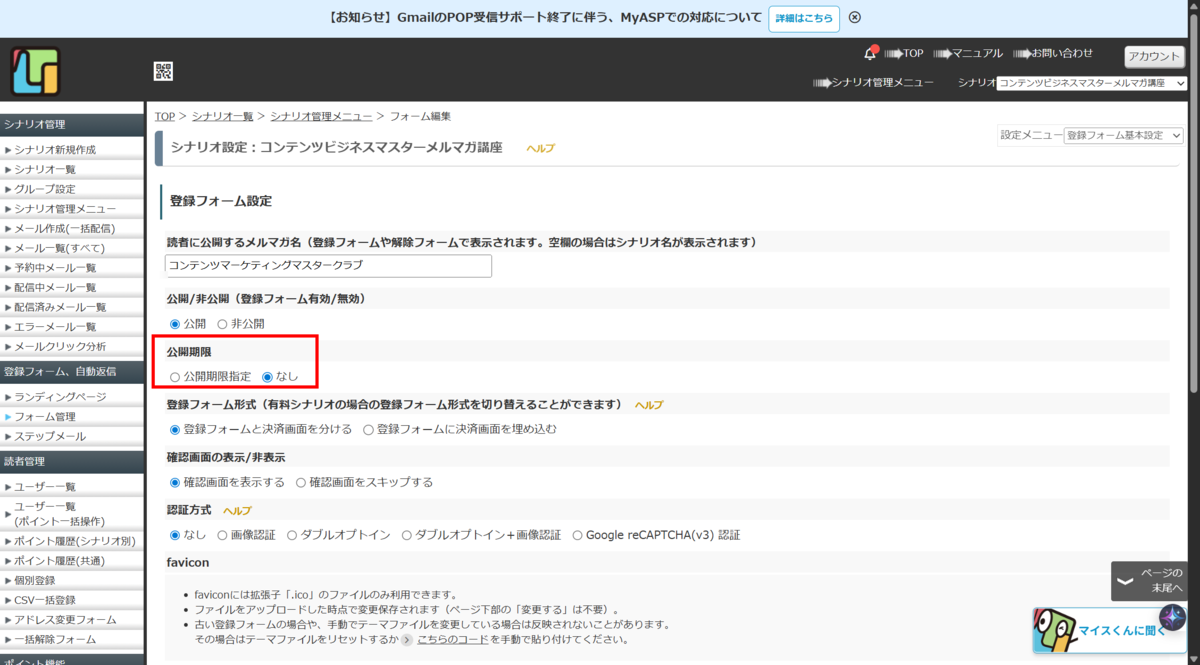Open 予約中メール一覧 in the sidebar
The height and width of the screenshot is (665, 1200).
click(x=55, y=268)
